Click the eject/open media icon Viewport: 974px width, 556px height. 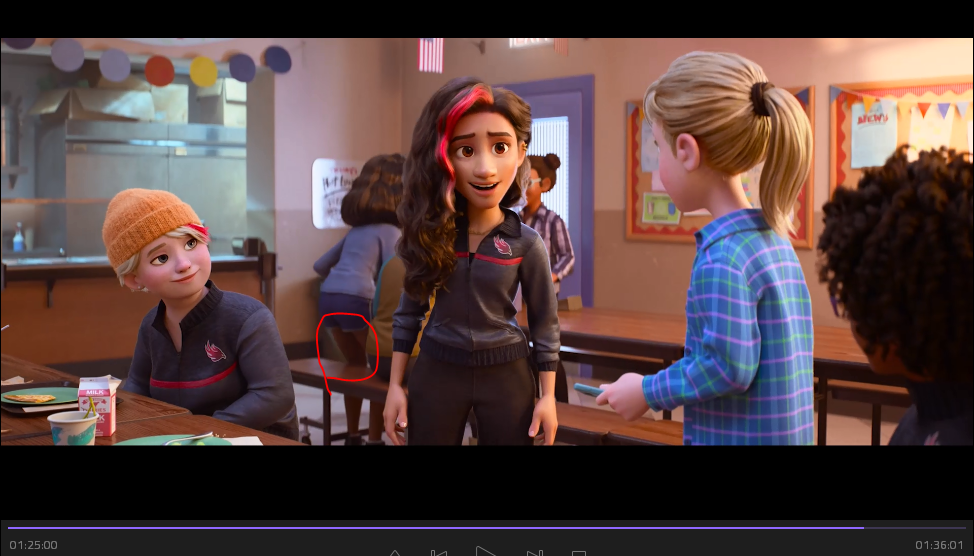394,553
